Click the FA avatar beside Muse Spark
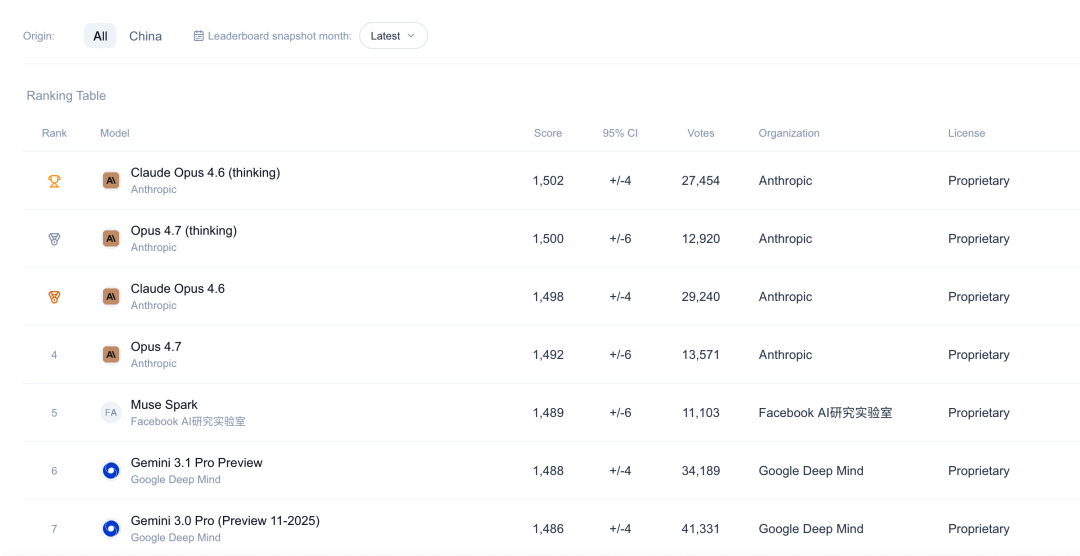Image resolution: width=1080 pixels, height=556 pixels. tap(111, 413)
